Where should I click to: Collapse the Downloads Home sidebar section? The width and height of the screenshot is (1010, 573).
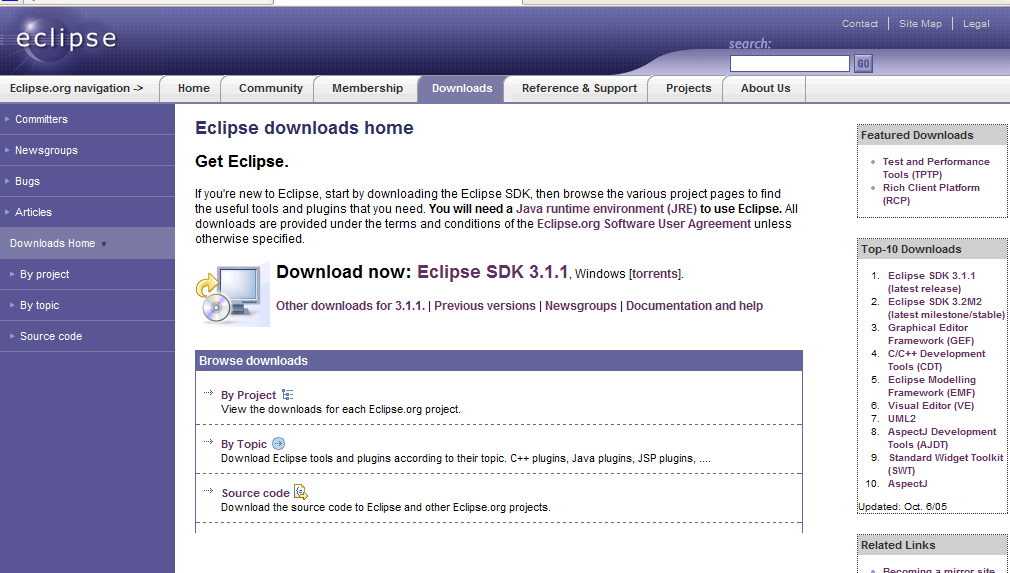(x=87, y=243)
